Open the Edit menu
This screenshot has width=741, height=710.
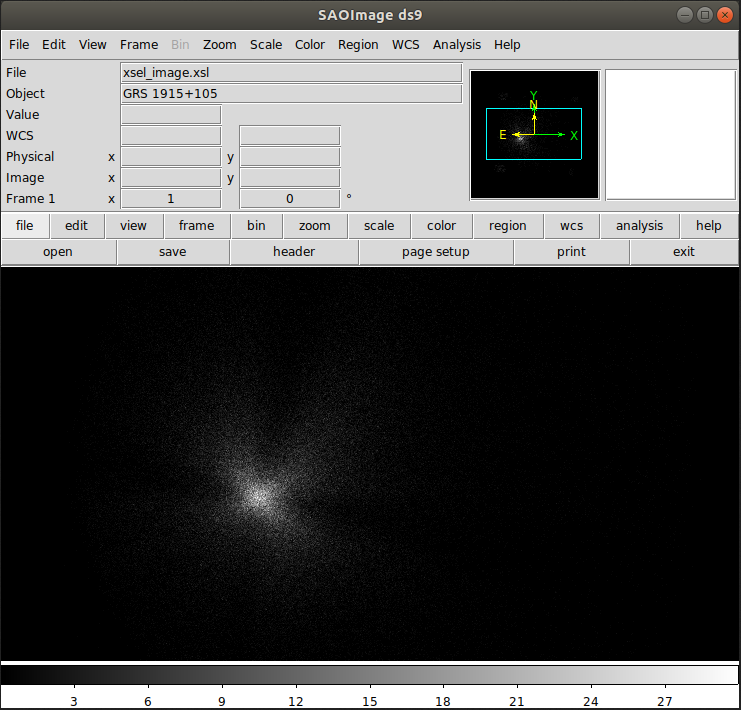point(53,44)
